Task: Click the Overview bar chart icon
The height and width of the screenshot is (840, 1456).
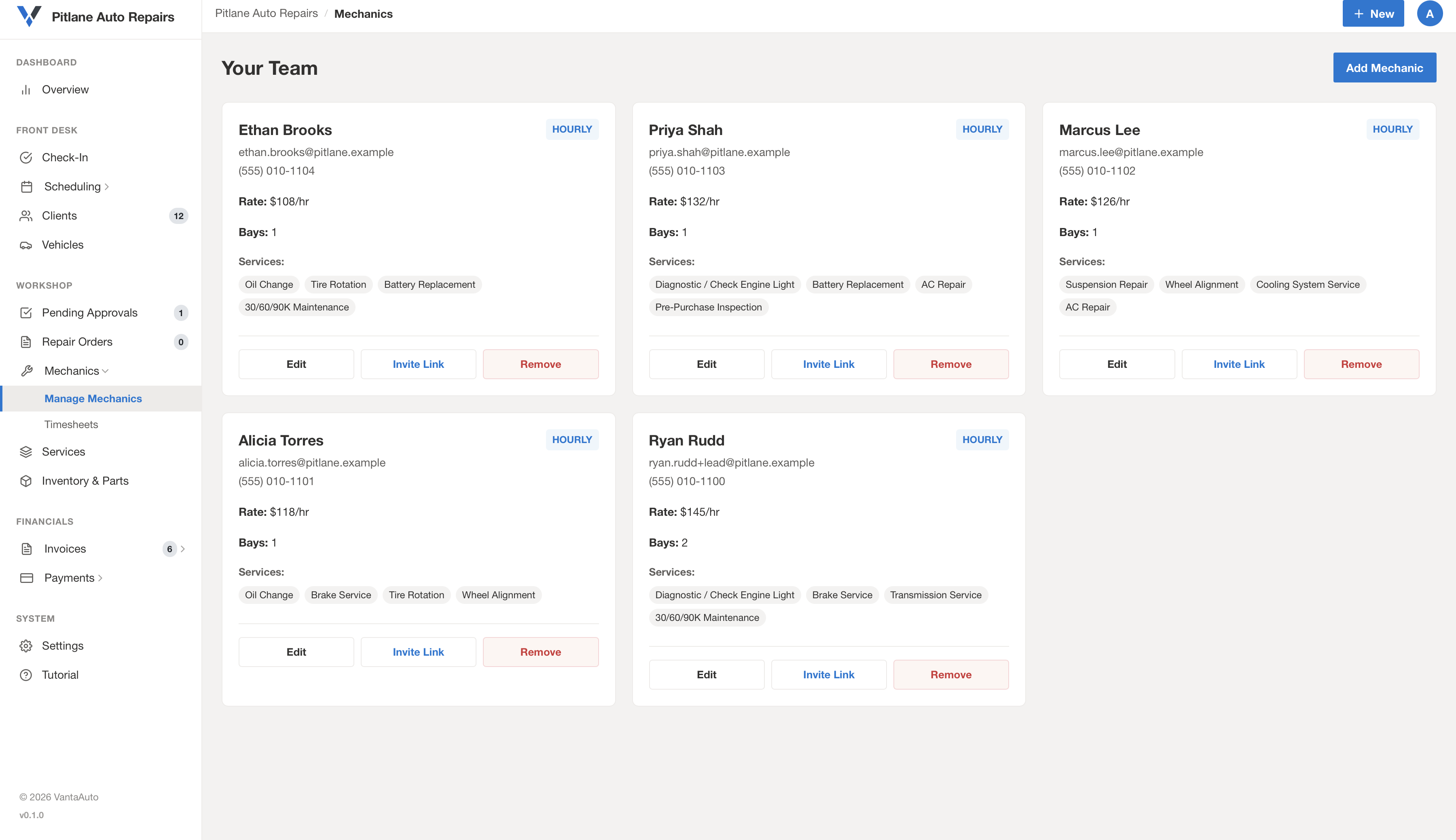Action: pos(26,90)
